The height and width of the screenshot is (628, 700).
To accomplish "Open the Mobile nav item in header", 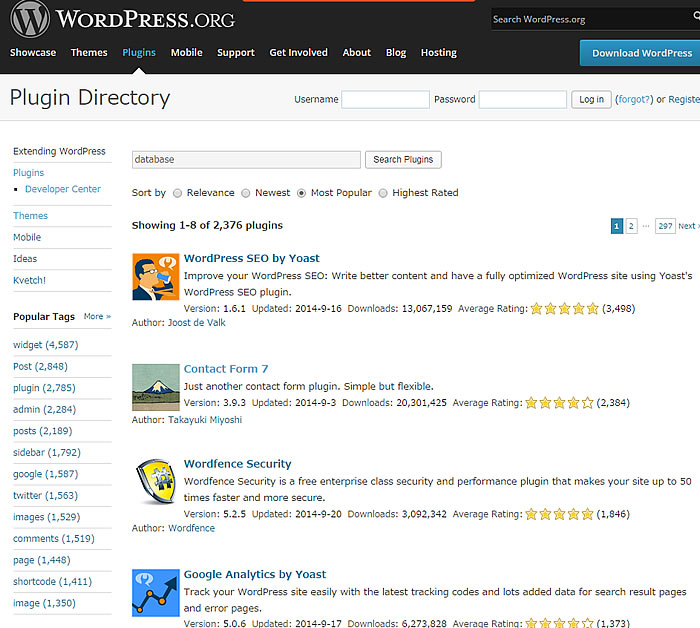I will 187,53.
